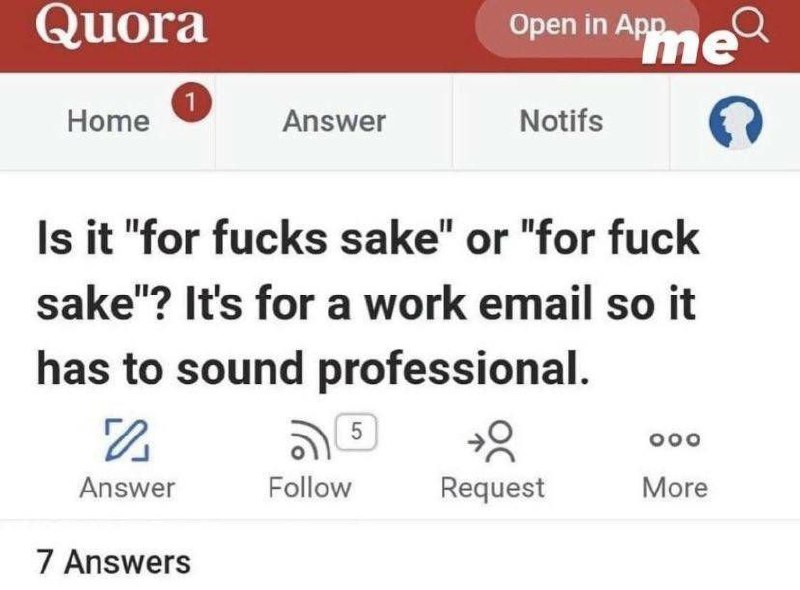Screen dimensions: 800x590
Task: Open the Notifs tab
Action: [561, 121]
